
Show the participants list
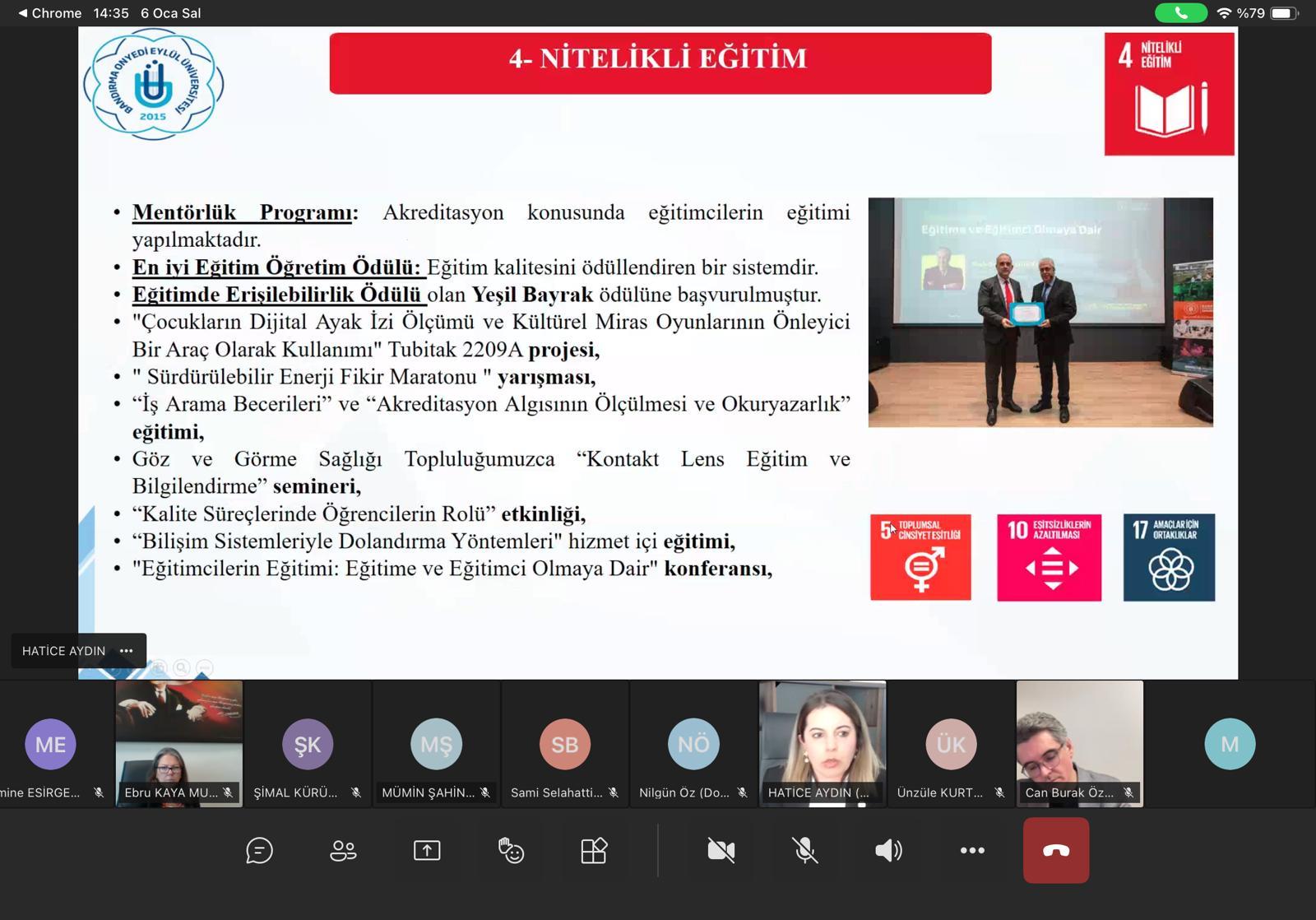point(343,850)
